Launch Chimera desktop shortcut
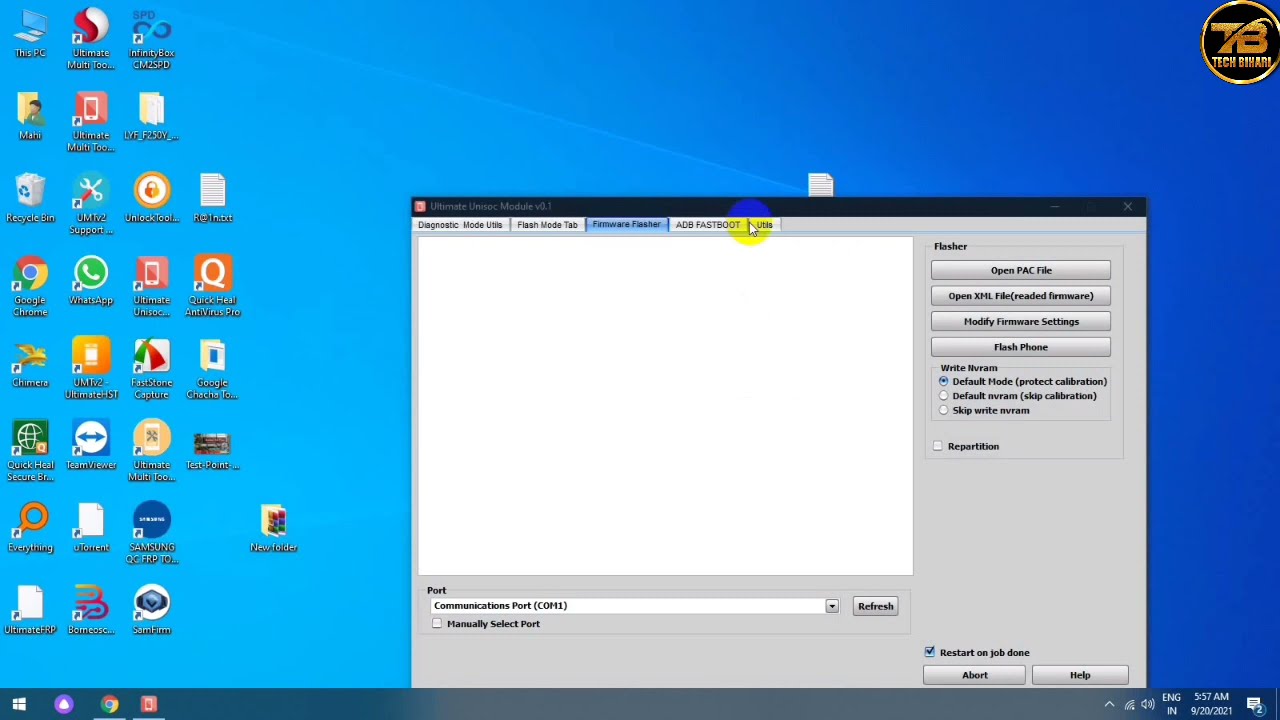Screen dimensions: 1280x720 (x=30, y=364)
